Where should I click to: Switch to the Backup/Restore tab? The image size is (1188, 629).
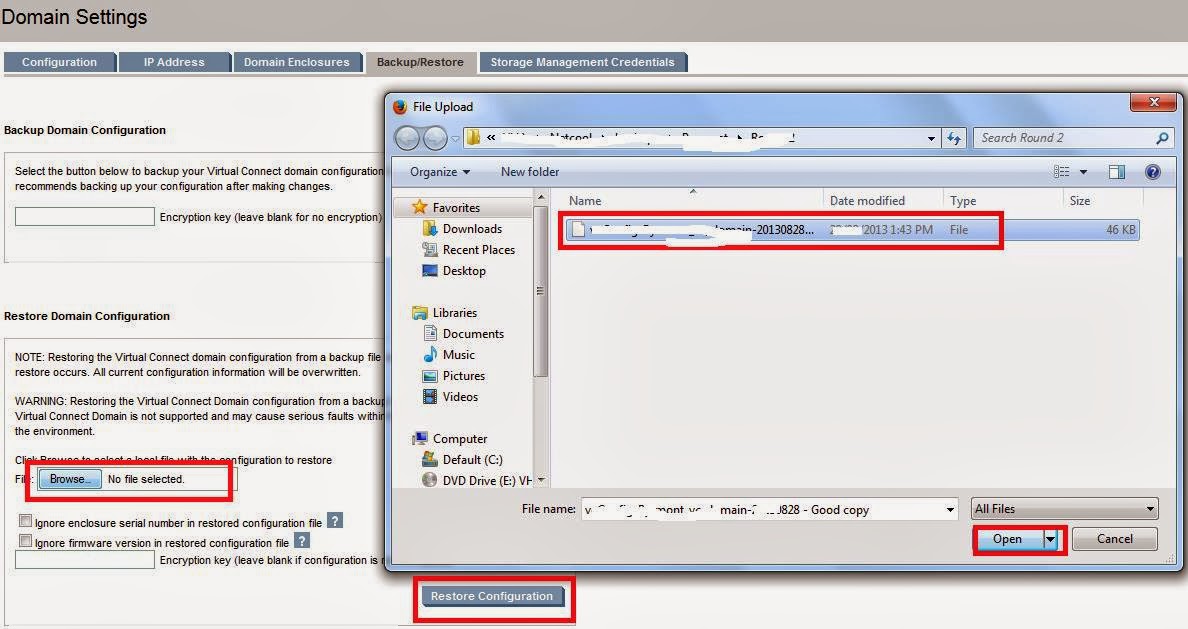point(420,62)
